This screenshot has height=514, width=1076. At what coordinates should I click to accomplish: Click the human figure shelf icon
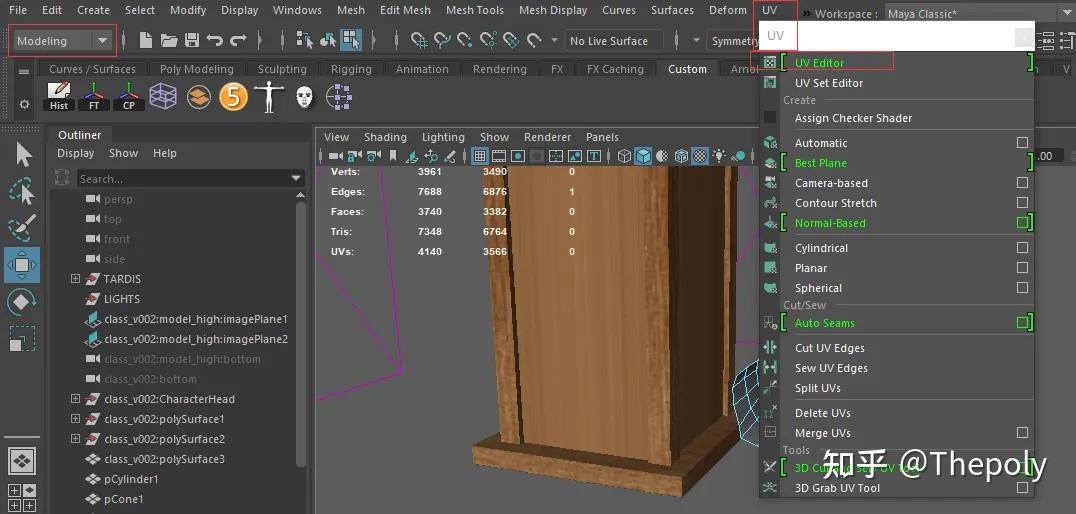tap(268, 97)
